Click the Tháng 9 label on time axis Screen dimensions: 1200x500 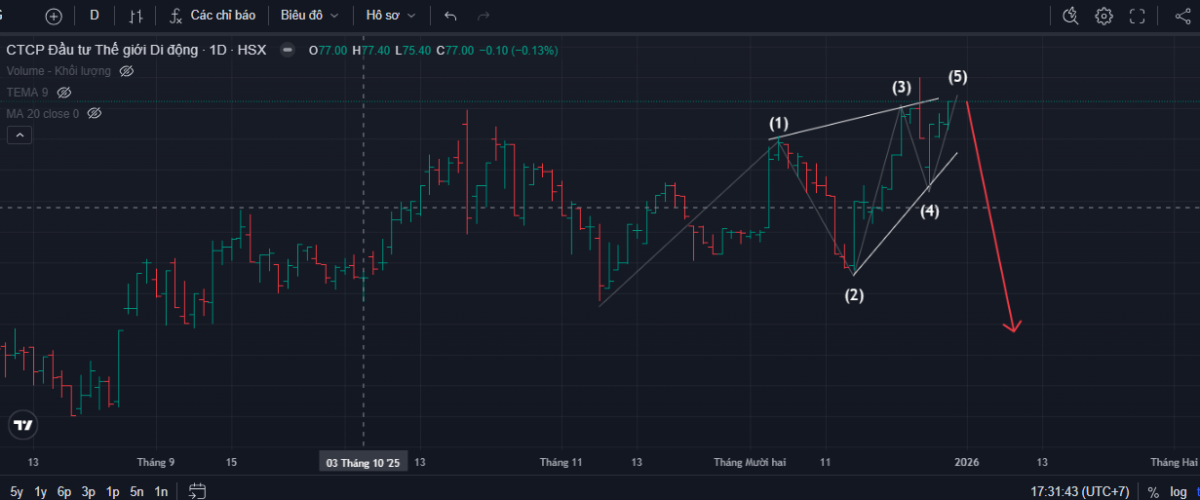click(x=156, y=462)
